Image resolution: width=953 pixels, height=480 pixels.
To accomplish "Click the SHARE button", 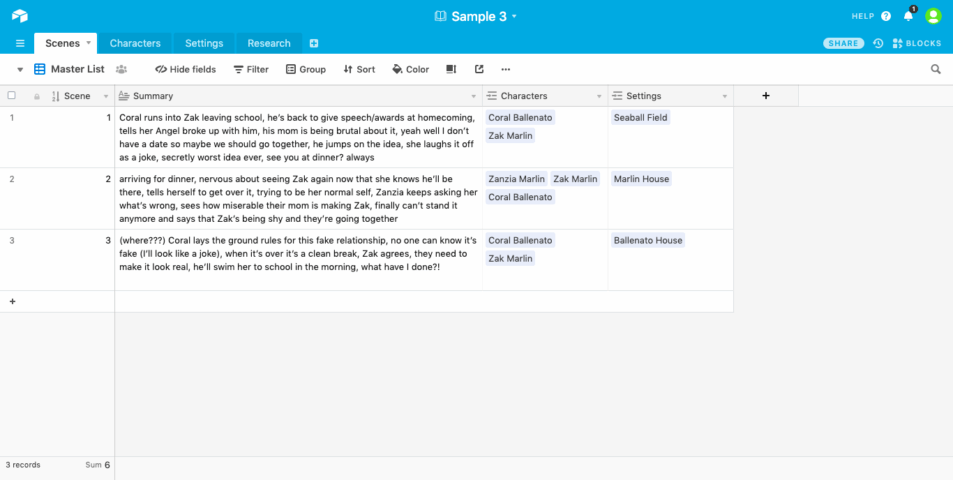I will (843, 43).
